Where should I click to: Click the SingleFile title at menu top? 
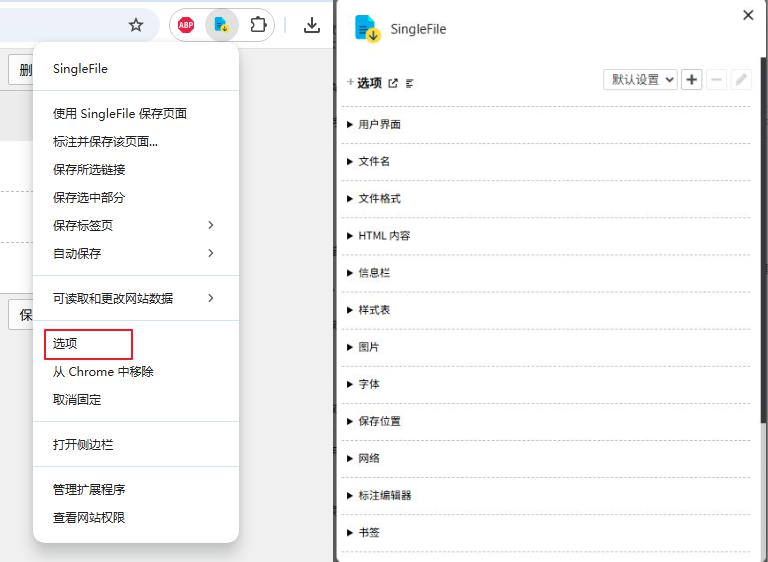tap(80, 69)
